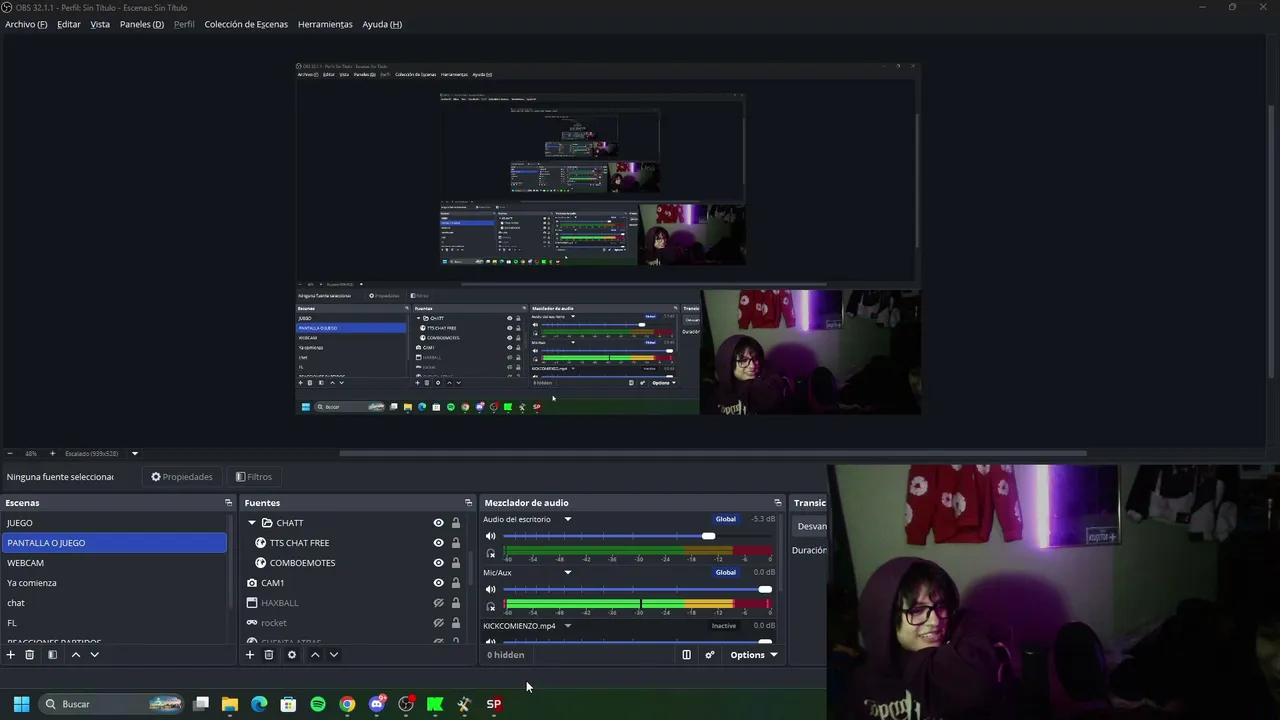Open the mixer Options dropdown
This screenshot has height=720, width=1280.
pos(754,655)
